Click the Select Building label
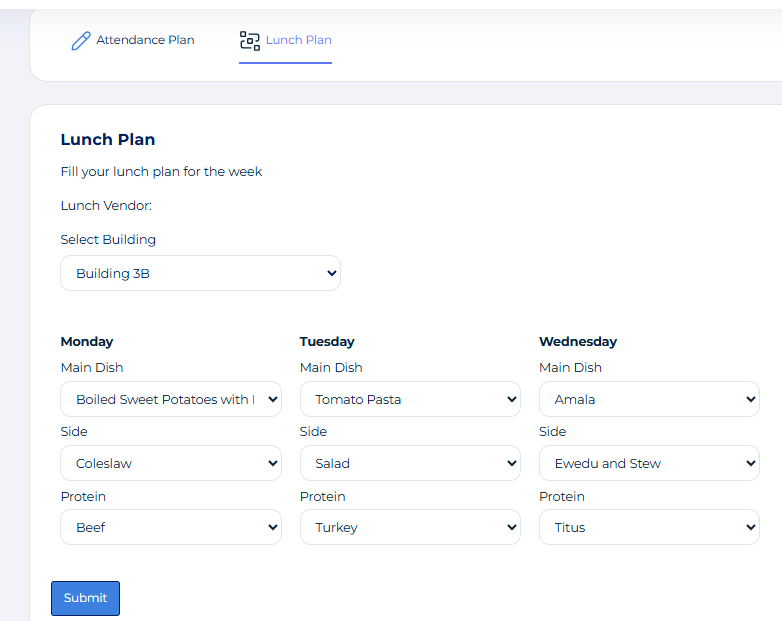782x621 pixels. [x=108, y=239]
